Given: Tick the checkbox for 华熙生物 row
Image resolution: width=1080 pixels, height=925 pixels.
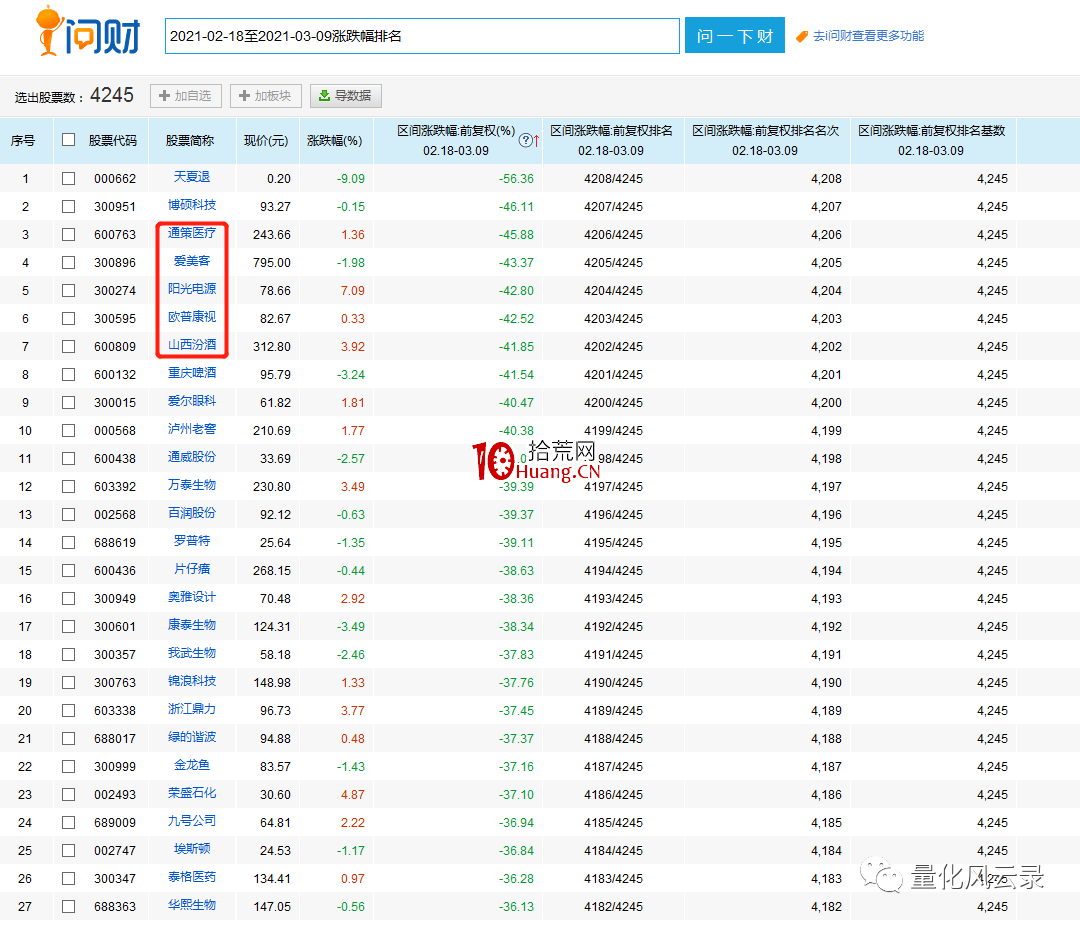Looking at the screenshot, I should (68, 907).
